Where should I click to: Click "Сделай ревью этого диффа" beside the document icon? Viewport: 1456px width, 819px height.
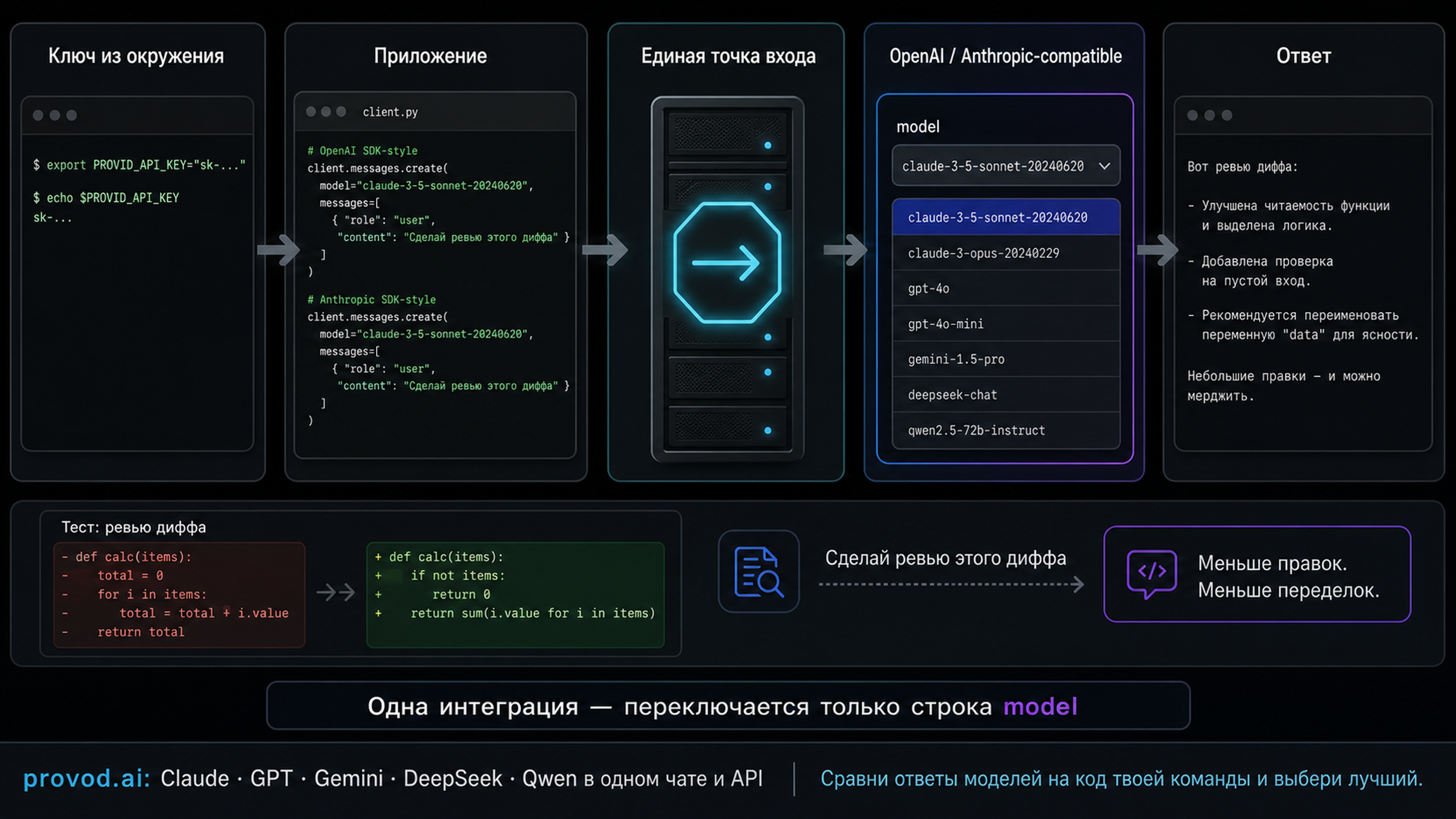point(945,558)
